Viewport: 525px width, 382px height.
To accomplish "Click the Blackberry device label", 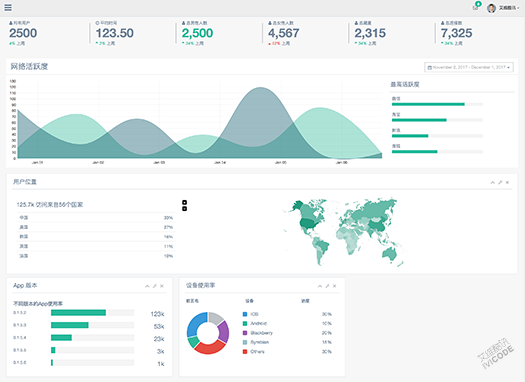I will (261, 333).
